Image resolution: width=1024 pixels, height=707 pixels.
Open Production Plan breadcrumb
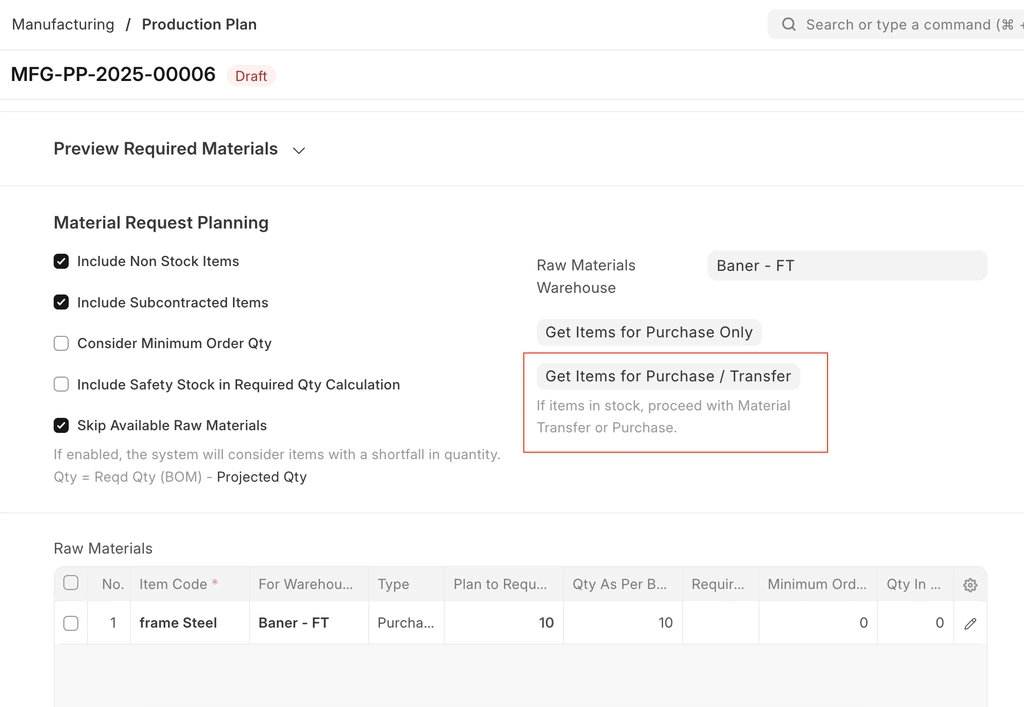199,24
